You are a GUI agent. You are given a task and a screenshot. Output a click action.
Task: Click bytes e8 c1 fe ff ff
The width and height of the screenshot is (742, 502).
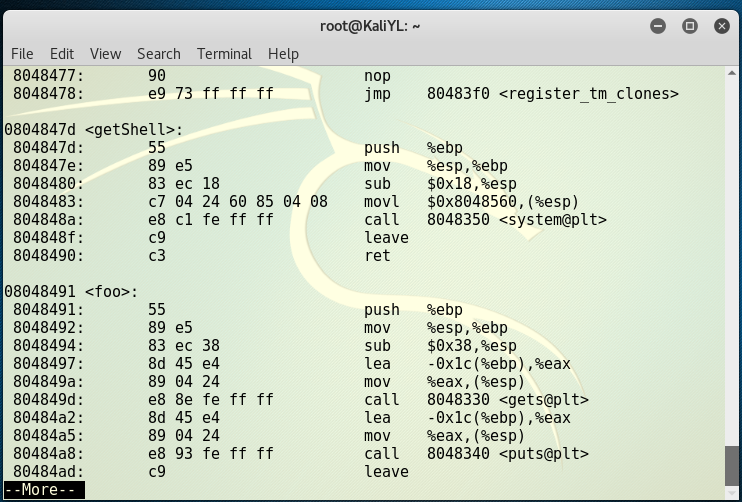pos(211,220)
